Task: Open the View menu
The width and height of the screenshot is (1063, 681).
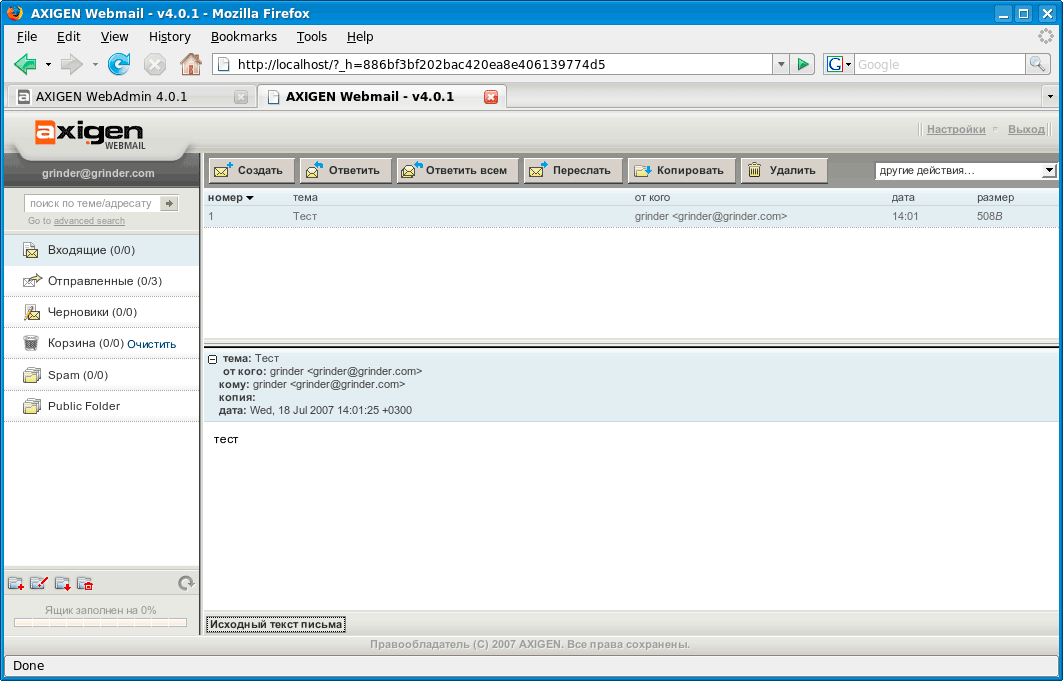Action: pos(115,37)
